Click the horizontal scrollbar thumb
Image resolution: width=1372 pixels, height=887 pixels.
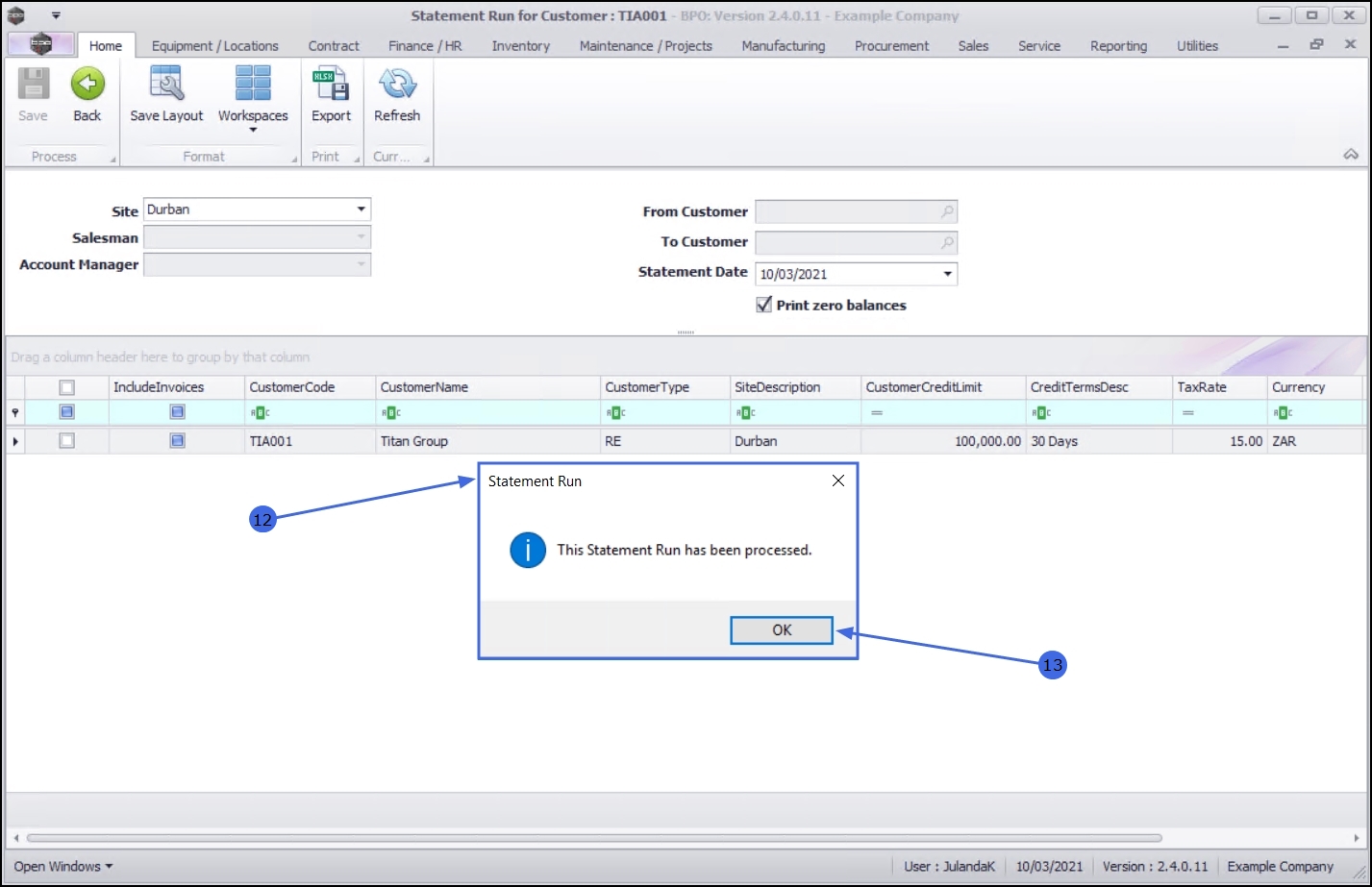594,837
